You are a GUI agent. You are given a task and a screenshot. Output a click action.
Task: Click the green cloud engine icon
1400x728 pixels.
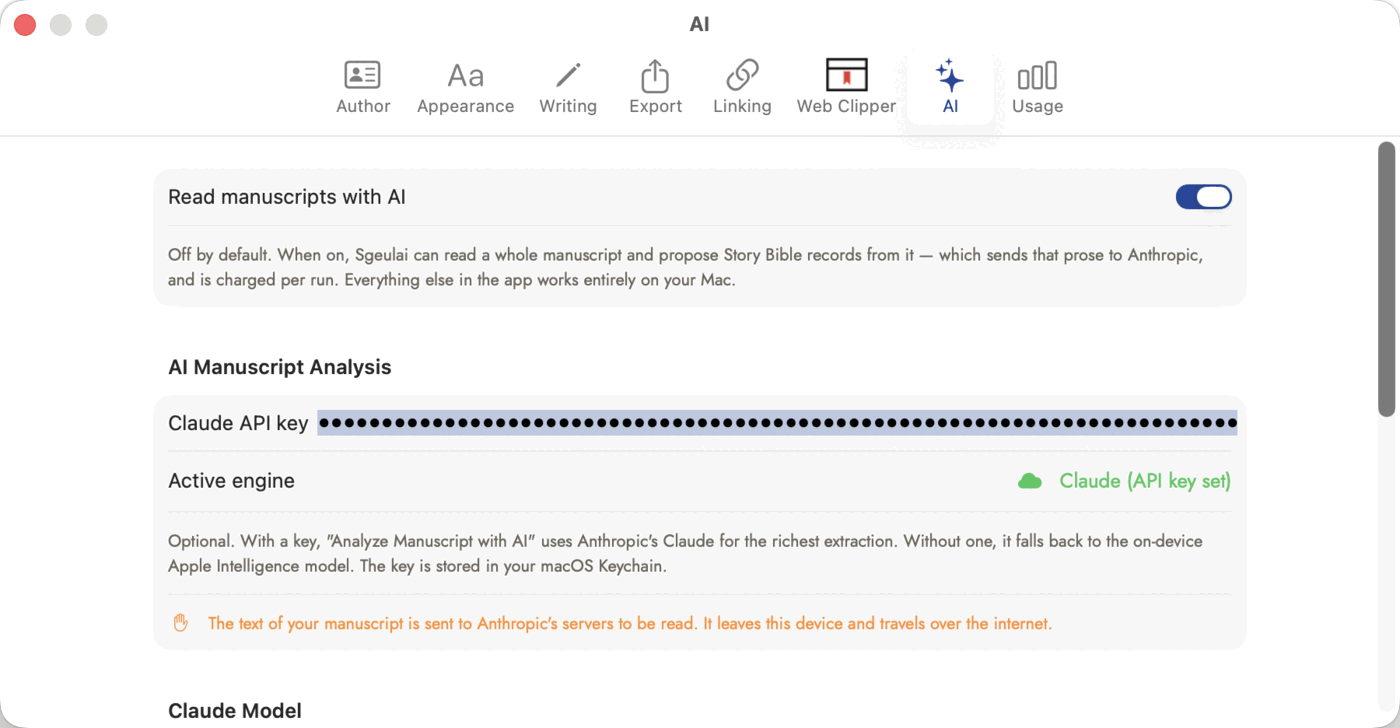pyautogui.click(x=1029, y=482)
